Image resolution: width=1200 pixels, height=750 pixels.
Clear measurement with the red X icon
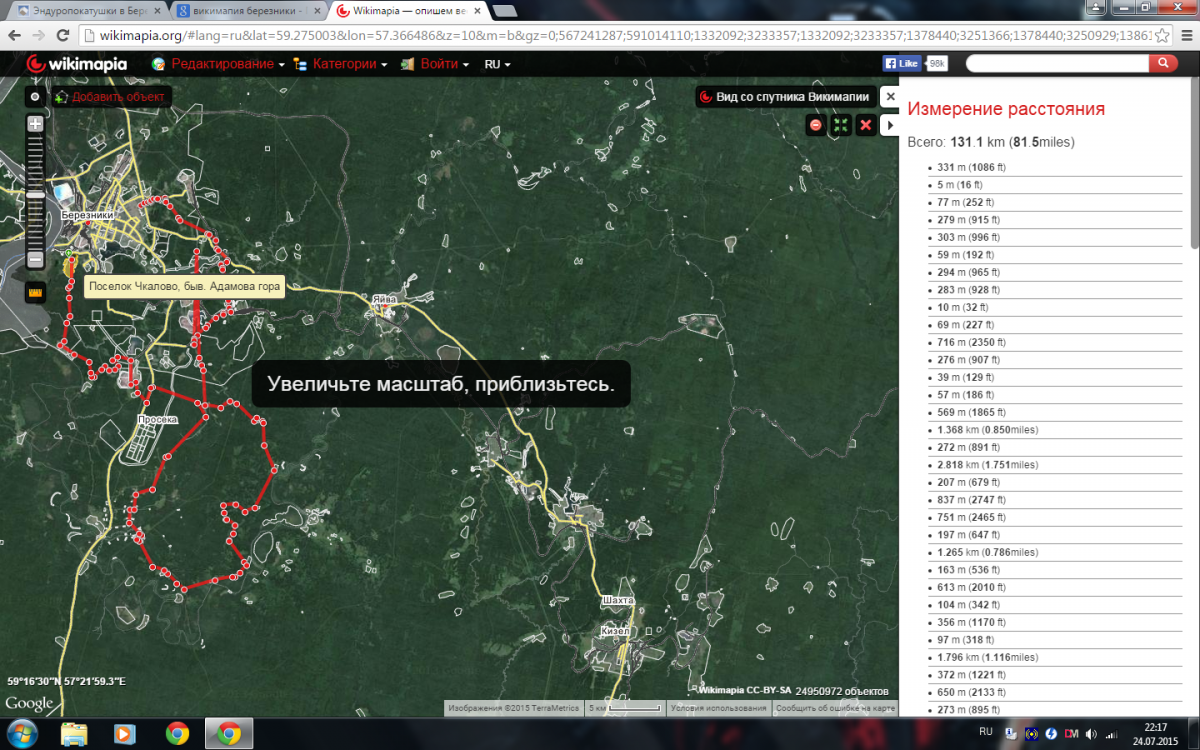(866, 125)
